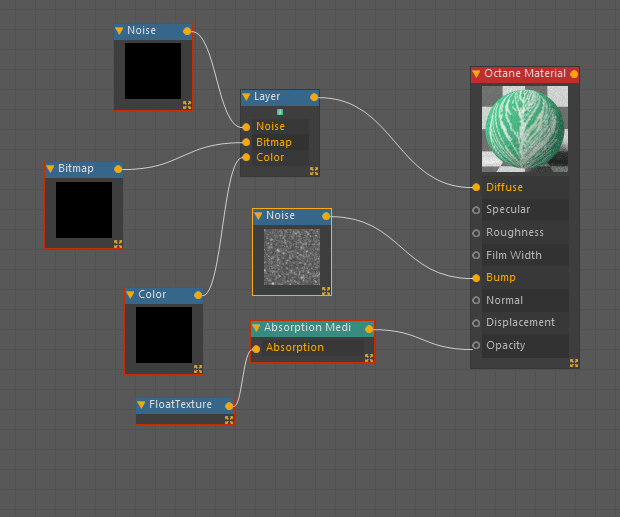Collapse the FloatTexture node triangle

141,405
